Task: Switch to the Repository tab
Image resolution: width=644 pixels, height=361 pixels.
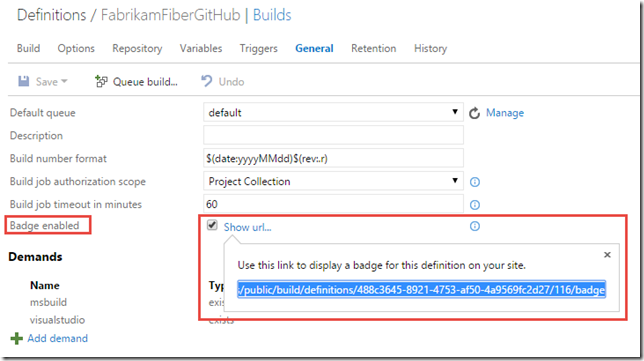Action: click(x=137, y=48)
